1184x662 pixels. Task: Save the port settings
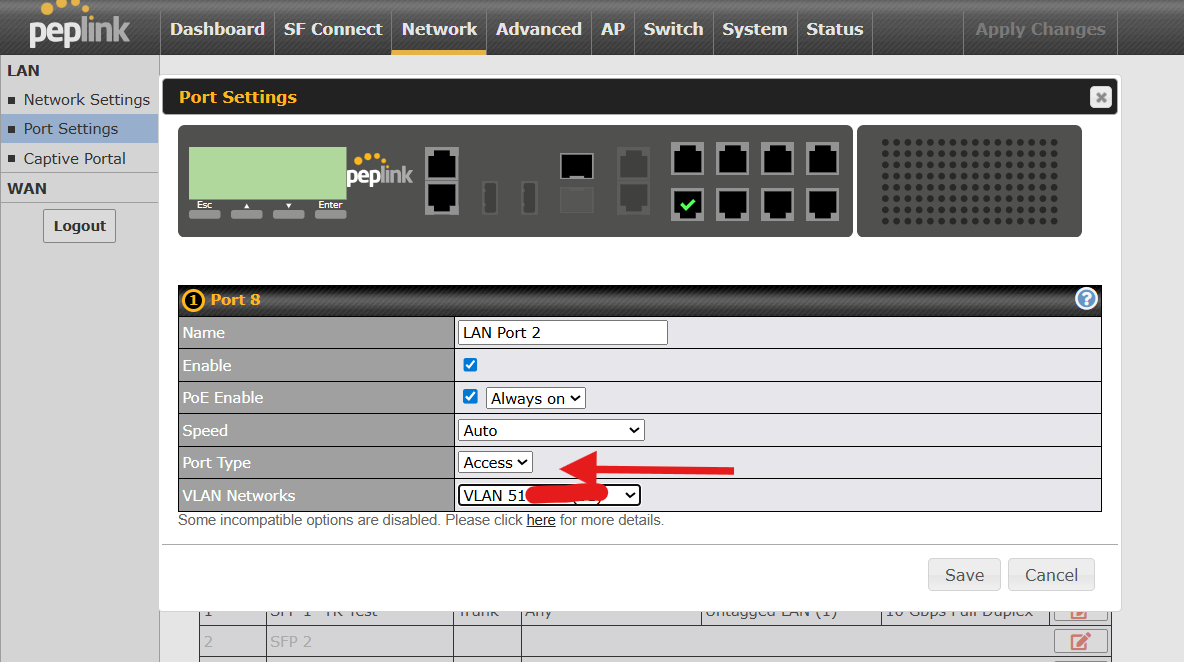(964, 575)
